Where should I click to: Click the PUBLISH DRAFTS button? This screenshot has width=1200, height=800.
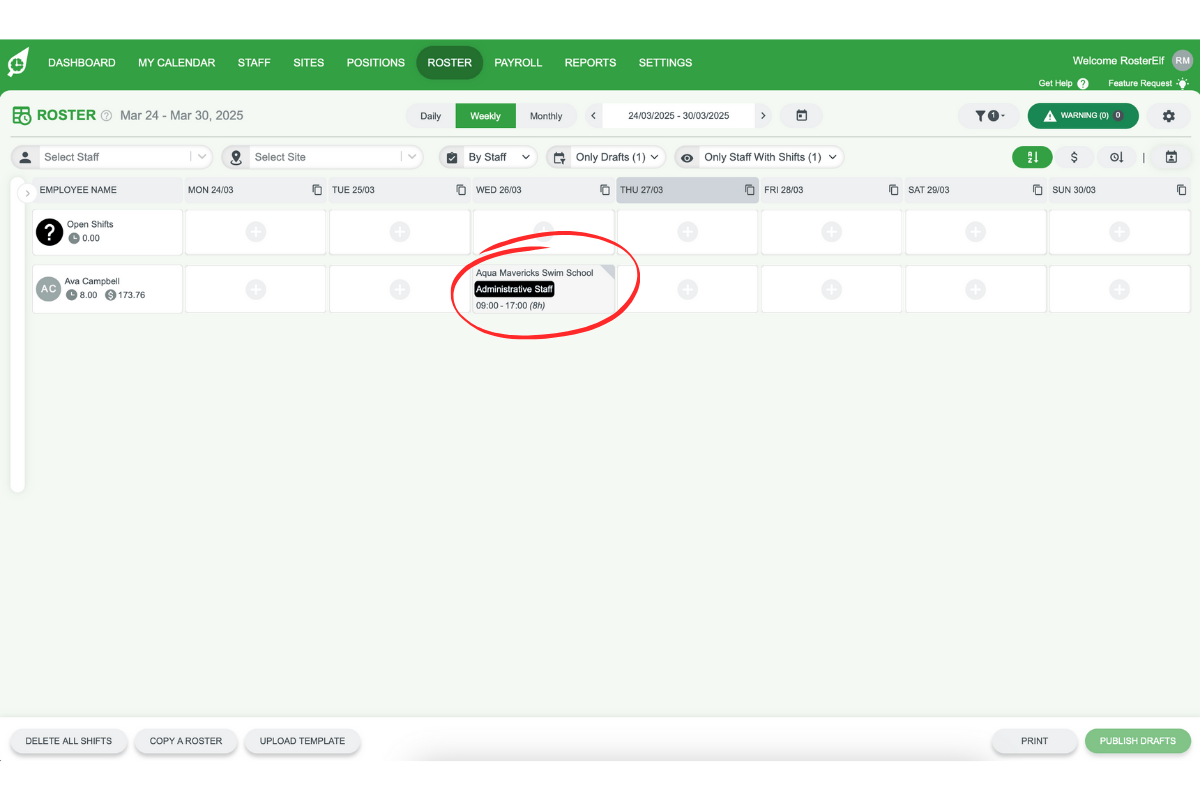click(1138, 741)
